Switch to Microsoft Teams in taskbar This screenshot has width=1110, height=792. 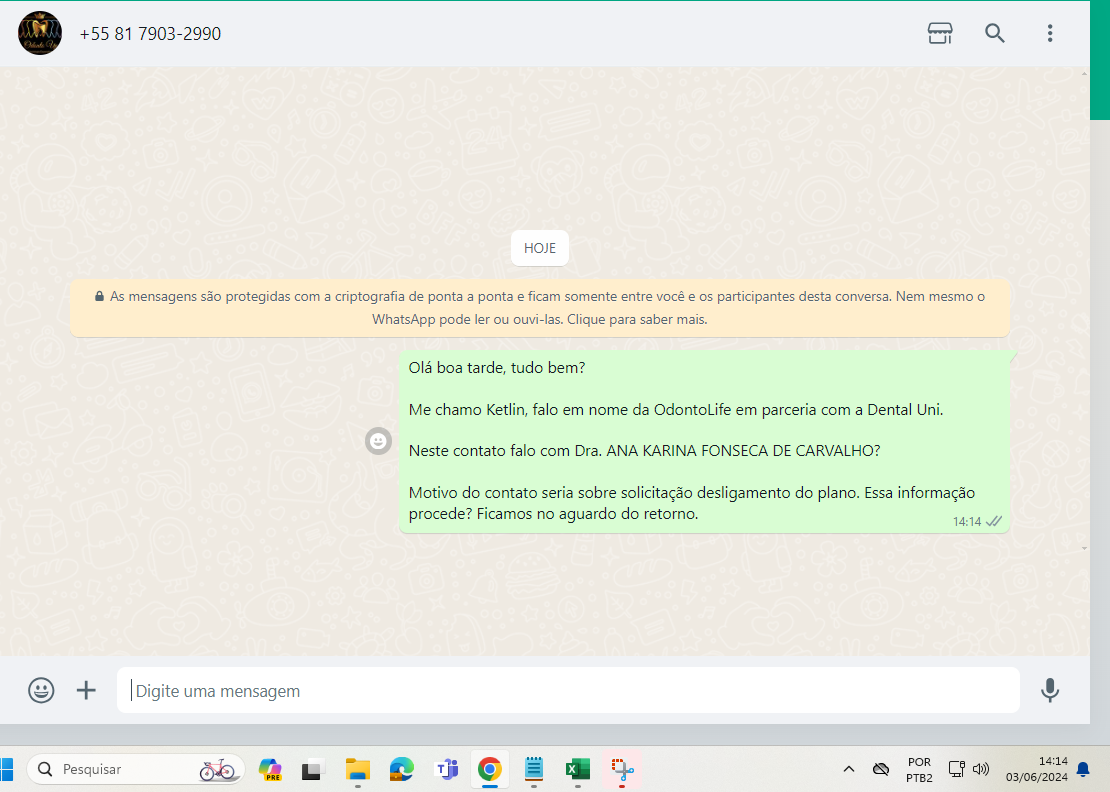point(446,769)
